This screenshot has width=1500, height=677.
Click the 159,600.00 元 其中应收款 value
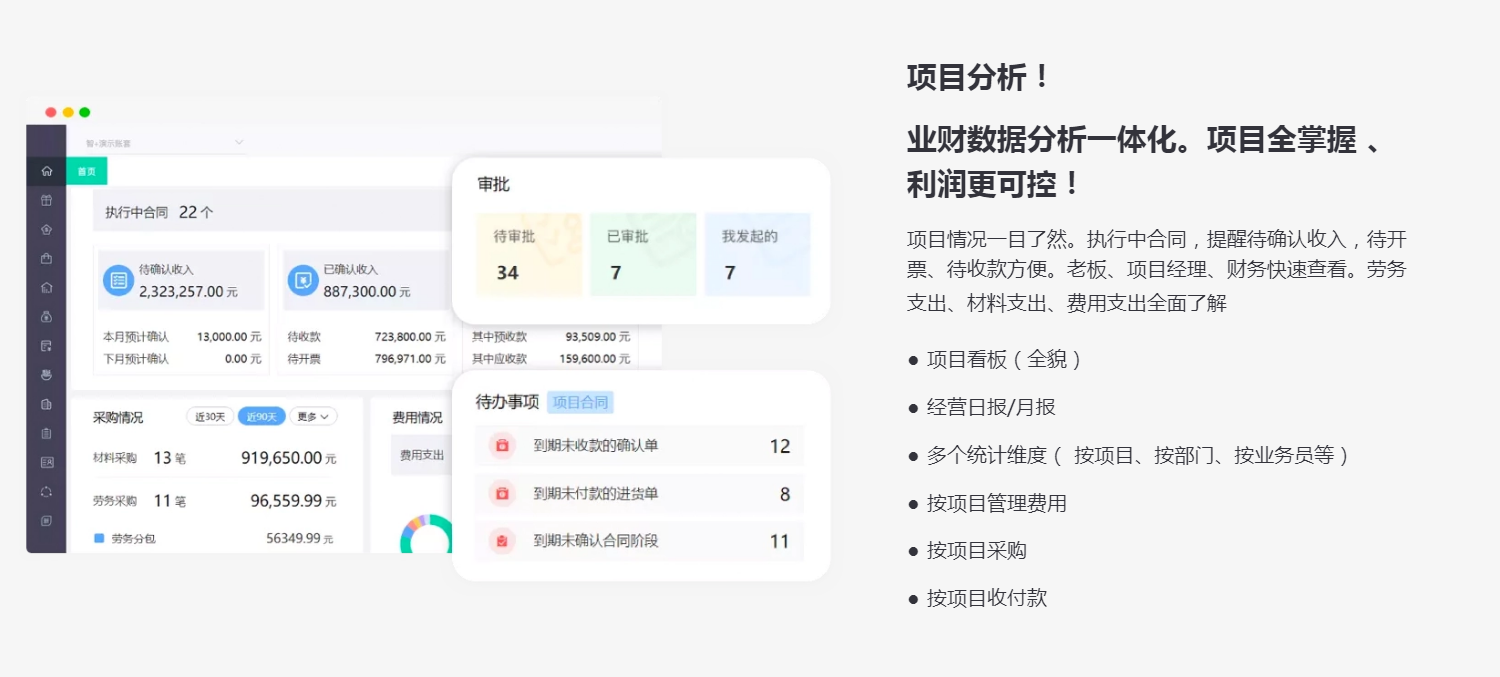click(x=595, y=359)
